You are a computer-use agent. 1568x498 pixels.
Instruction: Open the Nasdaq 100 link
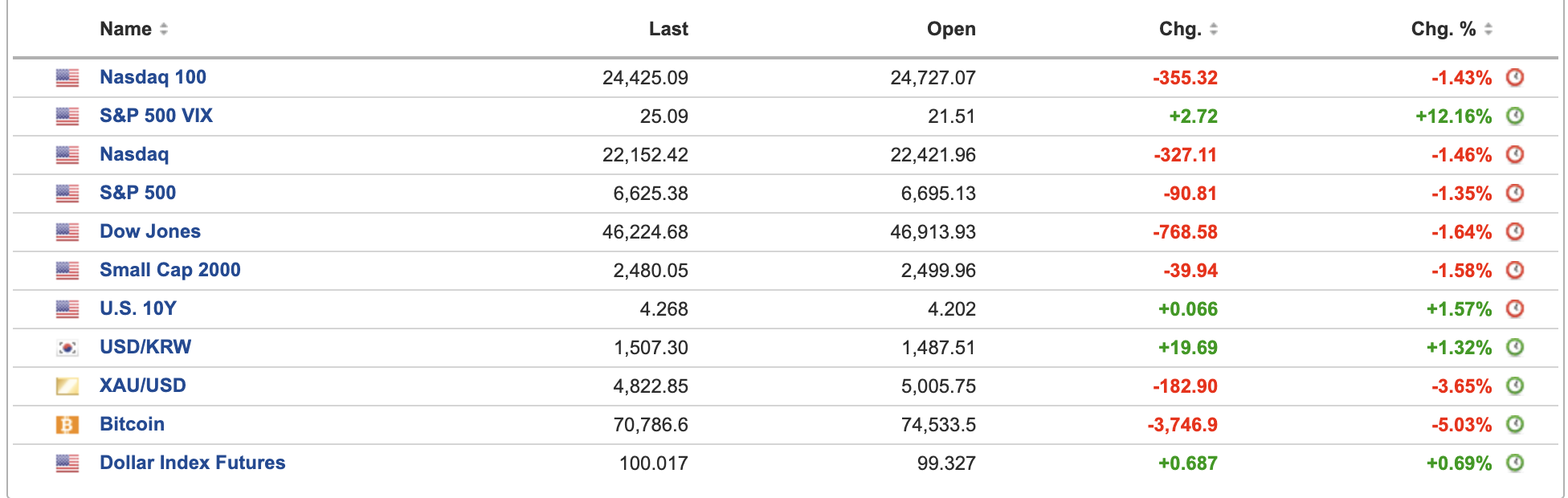tap(153, 77)
